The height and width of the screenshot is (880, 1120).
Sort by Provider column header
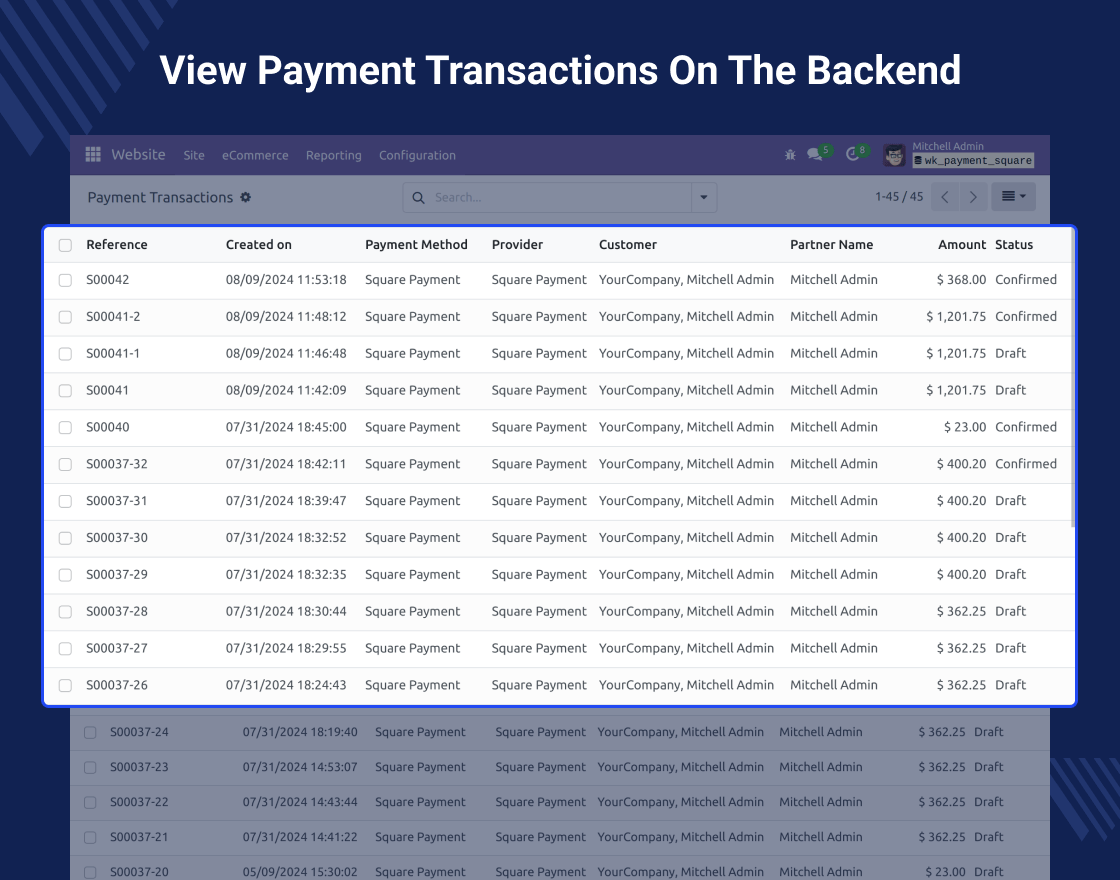(517, 244)
